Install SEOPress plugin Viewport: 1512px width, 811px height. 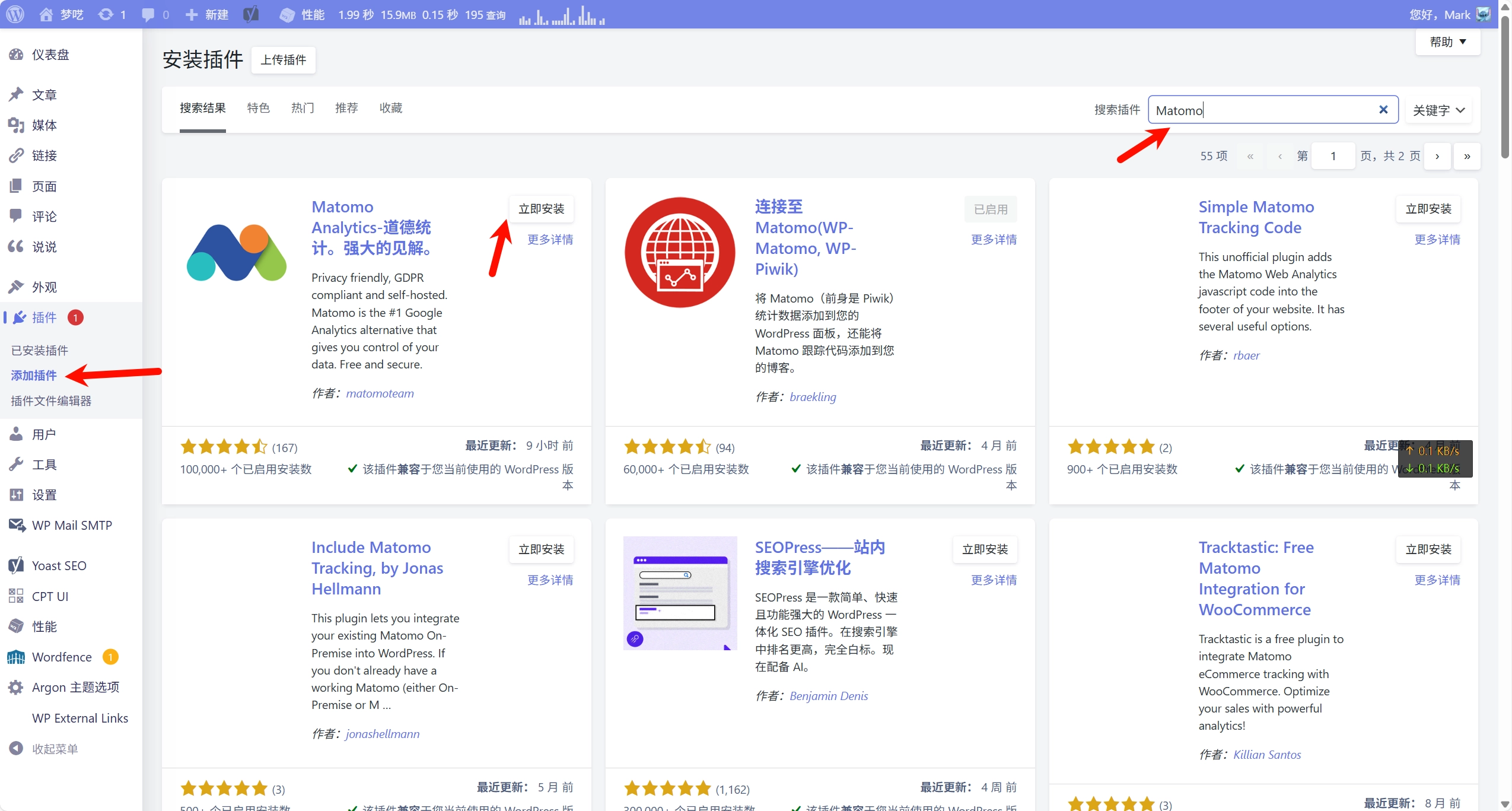tap(985, 549)
